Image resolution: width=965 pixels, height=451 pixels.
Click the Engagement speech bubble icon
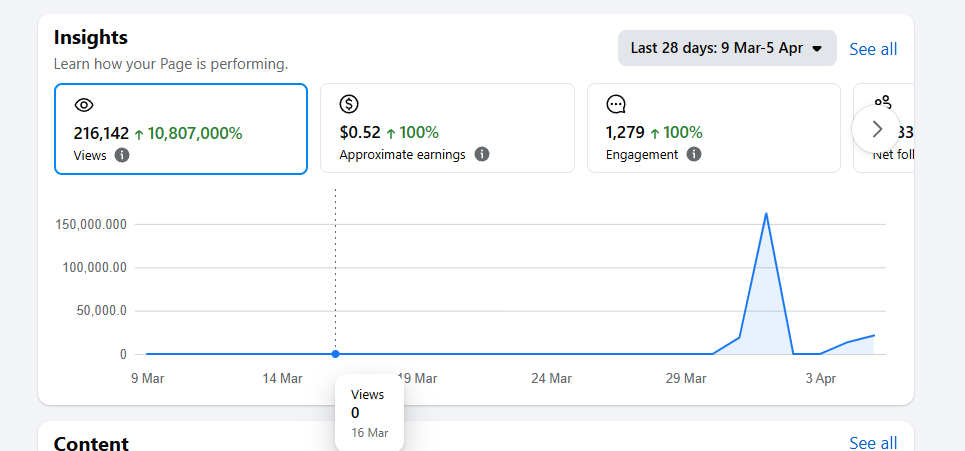point(616,104)
